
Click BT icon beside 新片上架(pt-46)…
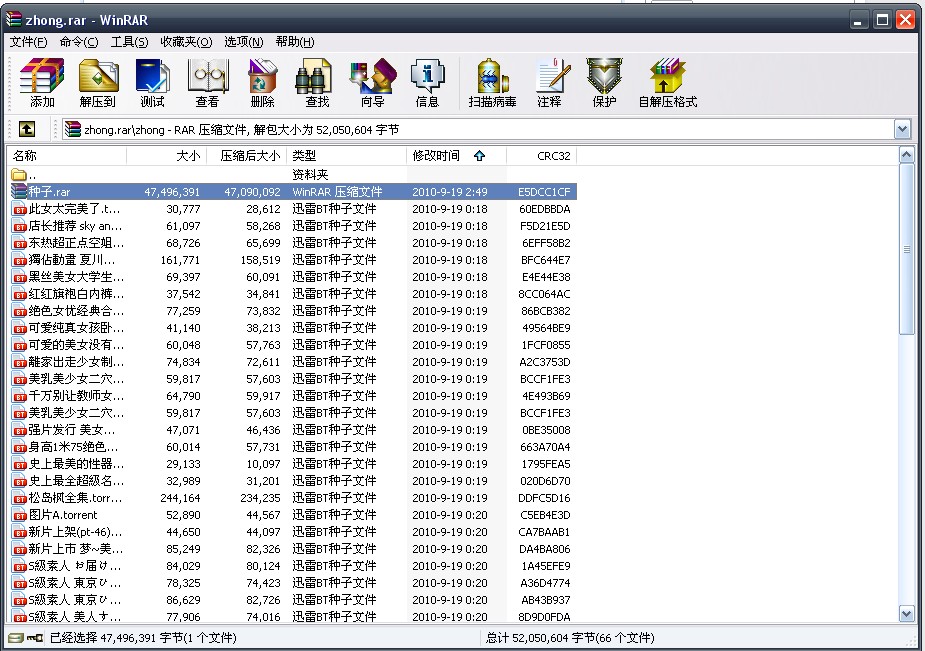click(x=19, y=532)
